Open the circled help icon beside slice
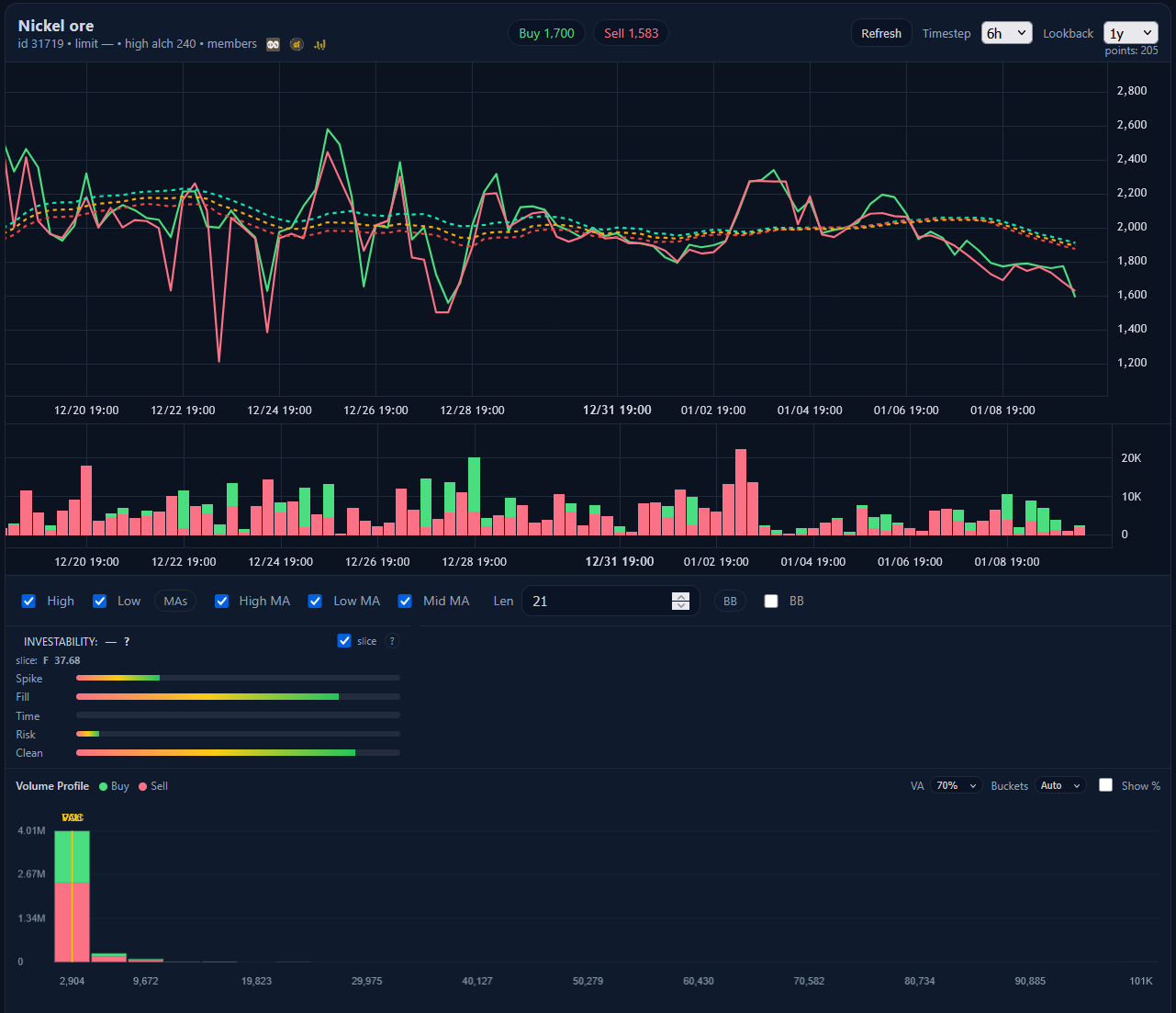Screen dimensions: 1176x1013 (392, 641)
